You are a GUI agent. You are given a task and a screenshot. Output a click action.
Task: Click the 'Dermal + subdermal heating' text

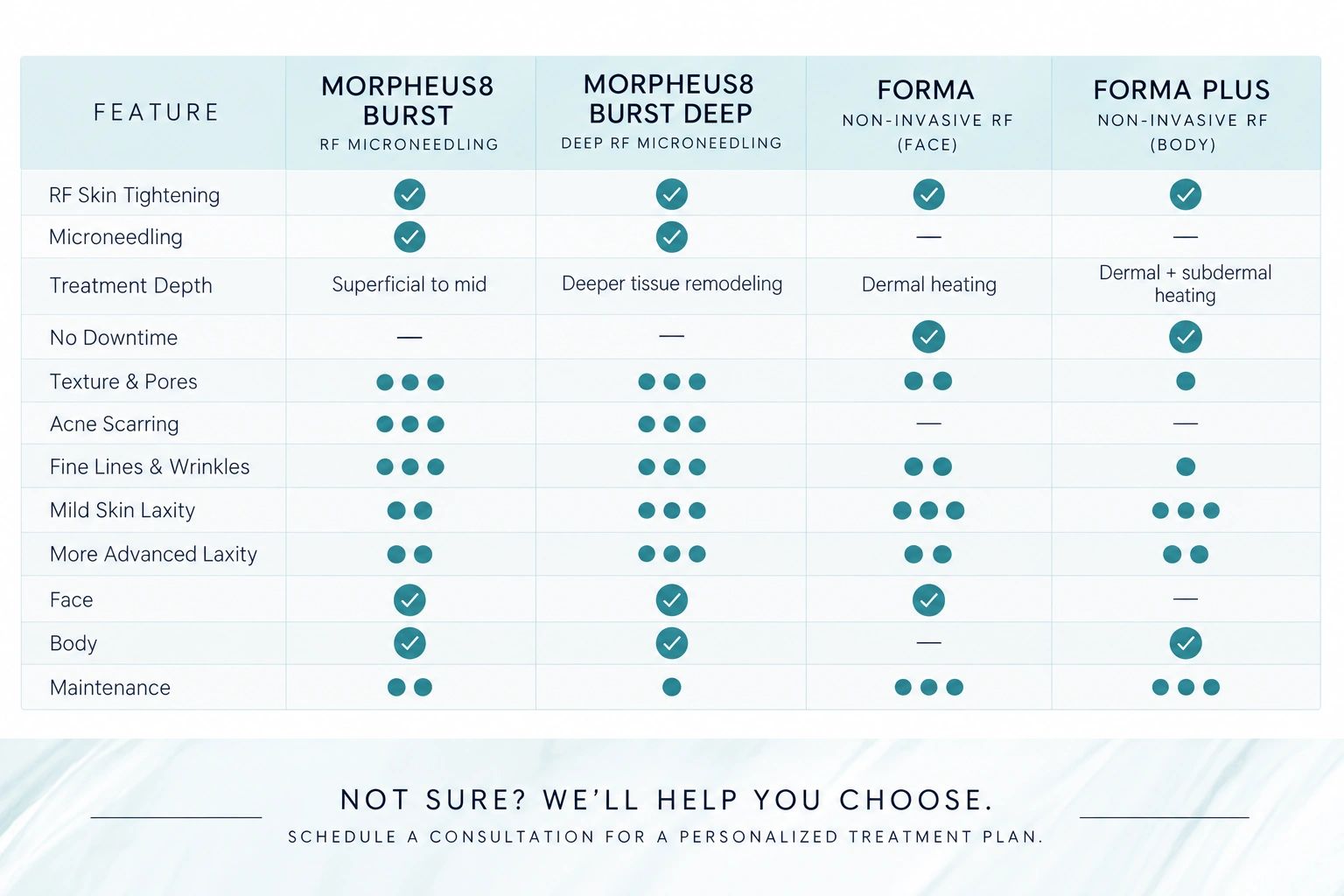(1185, 284)
